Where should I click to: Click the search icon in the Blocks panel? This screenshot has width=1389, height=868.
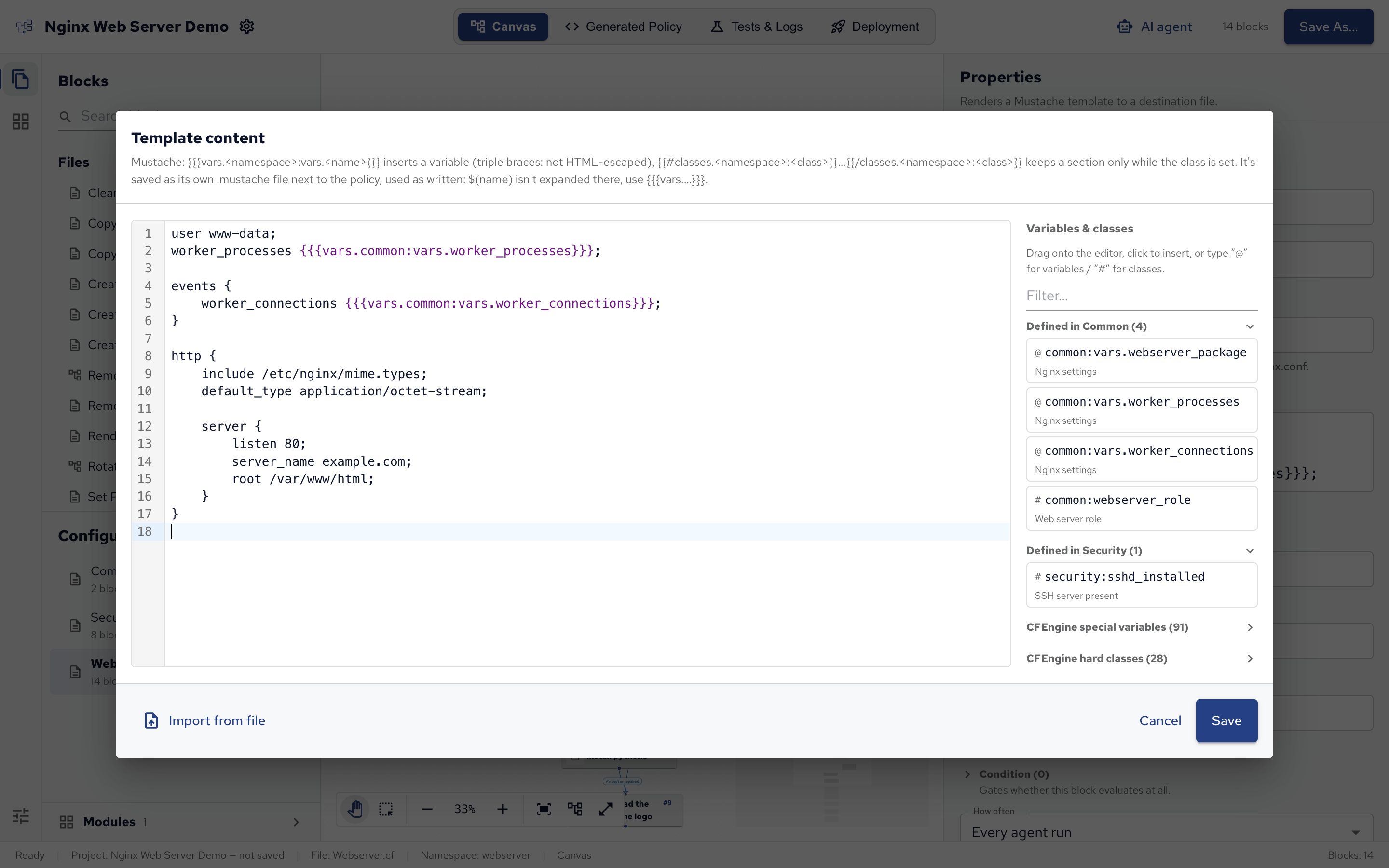pyautogui.click(x=66, y=117)
